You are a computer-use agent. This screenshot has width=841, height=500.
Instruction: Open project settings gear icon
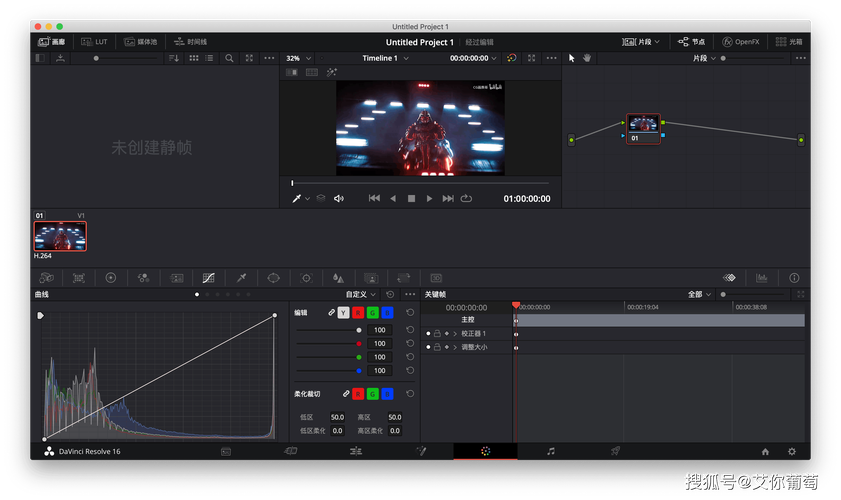click(792, 452)
